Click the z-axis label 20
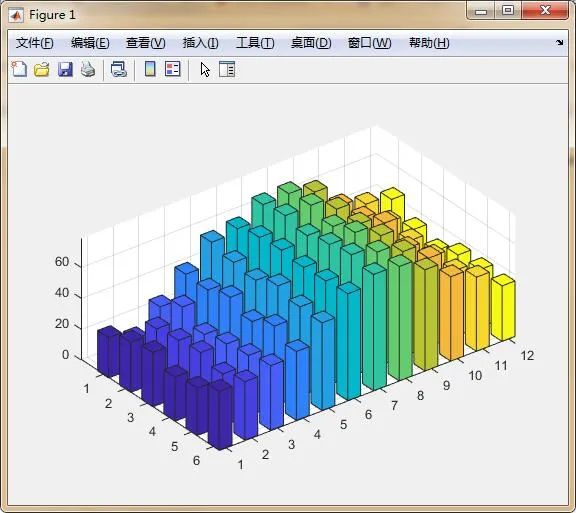The width and height of the screenshot is (576, 513). point(62,324)
